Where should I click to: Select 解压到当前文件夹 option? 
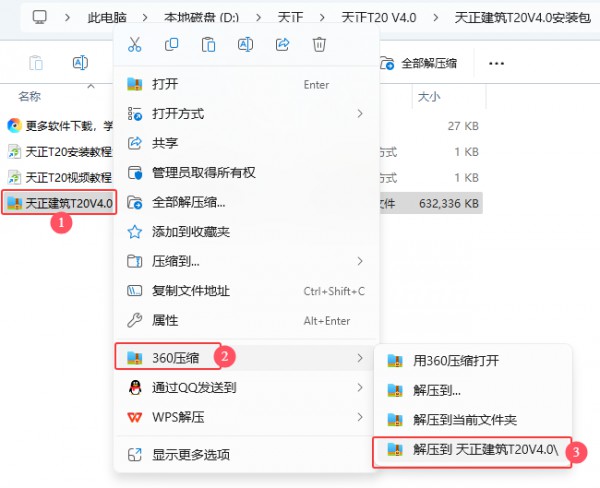pos(464,420)
